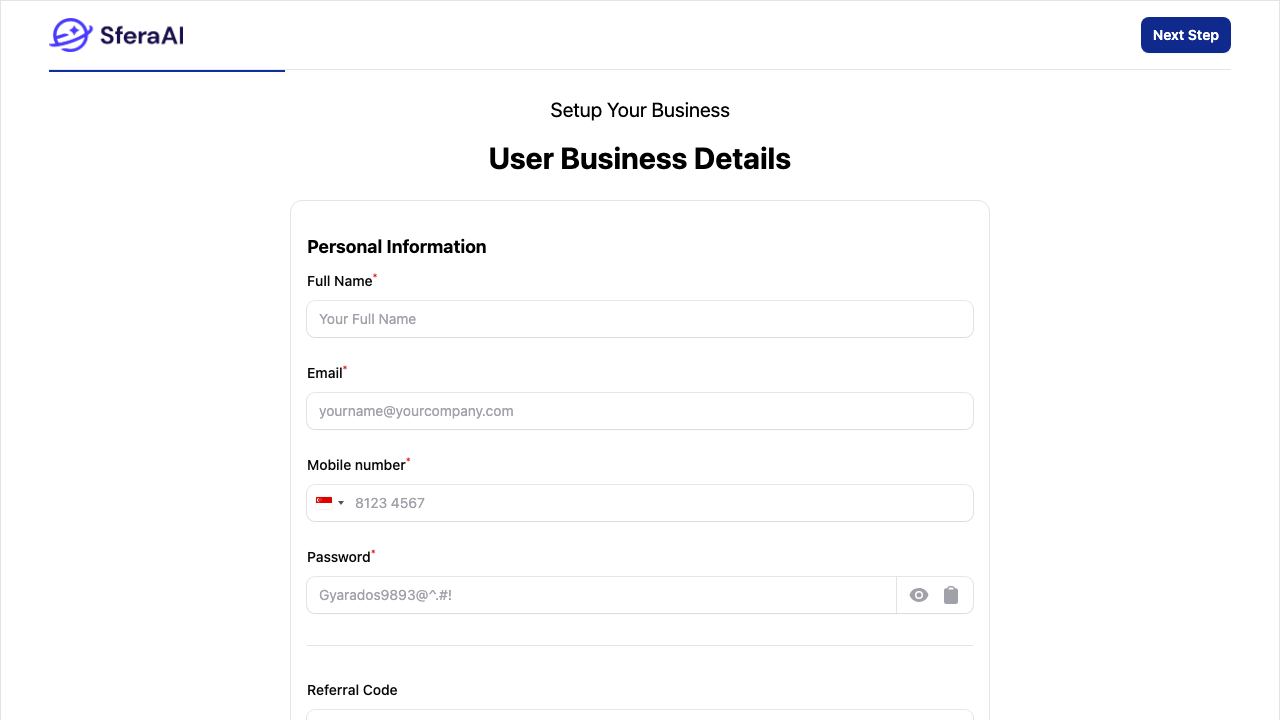The height and width of the screenshot is (720, 1280).
Task: Click the User Business Details heading
Action: (x=640, y=159)
